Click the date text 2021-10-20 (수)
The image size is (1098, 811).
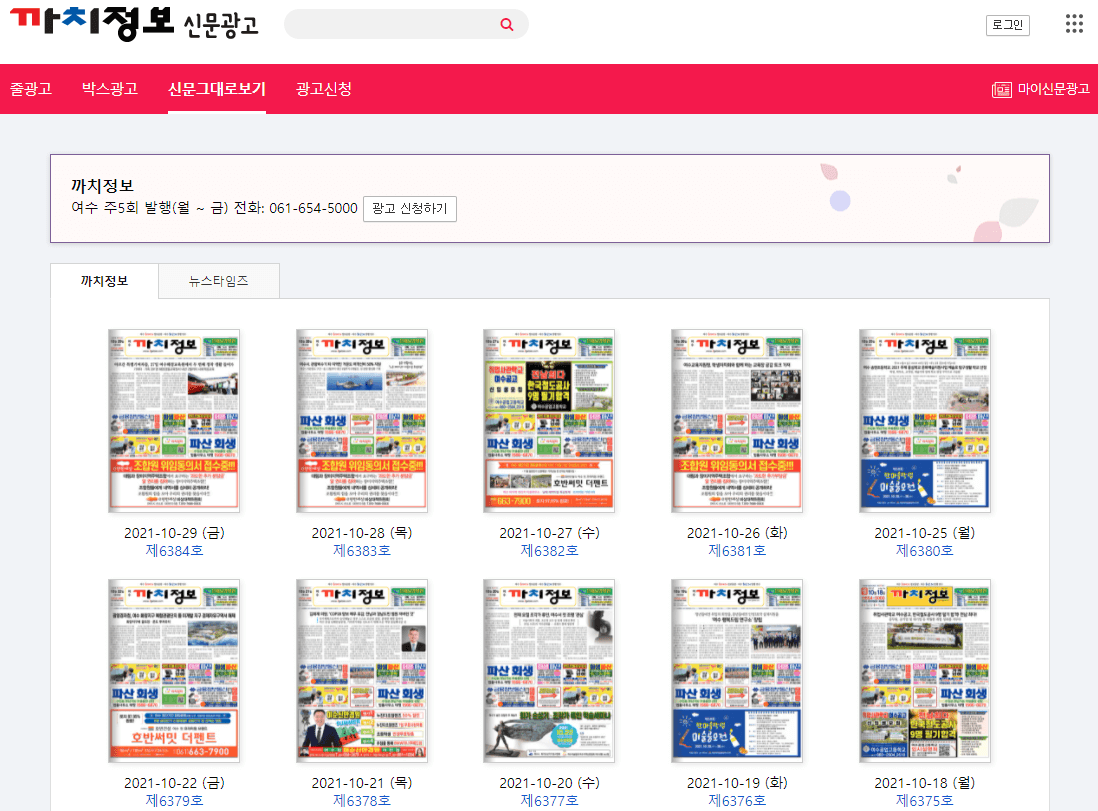pyautogui.click(x=550, y=783)
